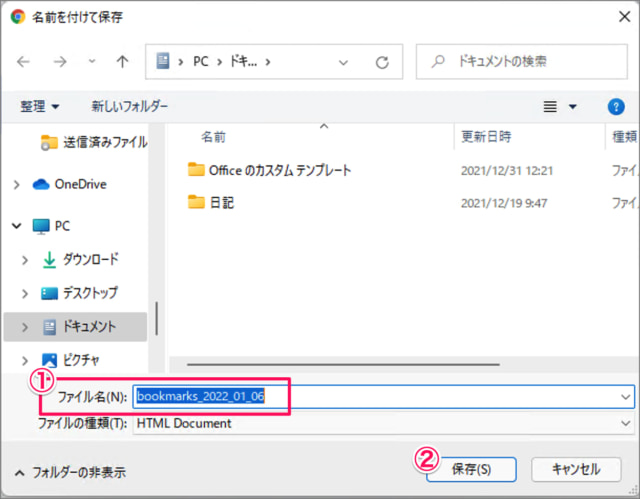Open the help question mark icon
The height and width of the screenshot is (499, 640).
click(616, 106)
